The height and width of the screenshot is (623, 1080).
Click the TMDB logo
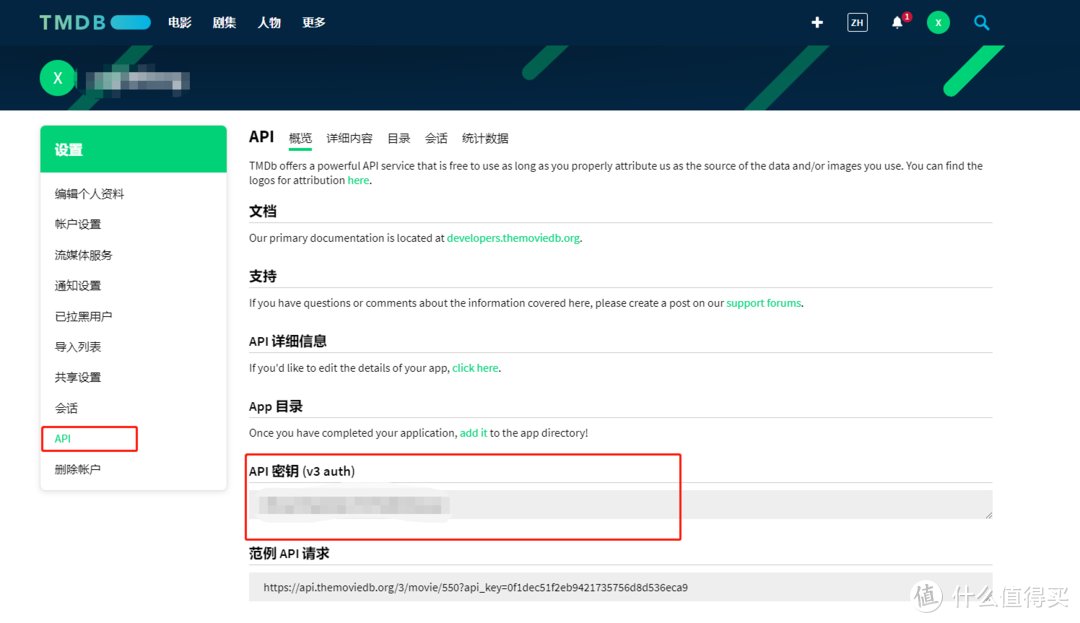(x=95, y=23)
